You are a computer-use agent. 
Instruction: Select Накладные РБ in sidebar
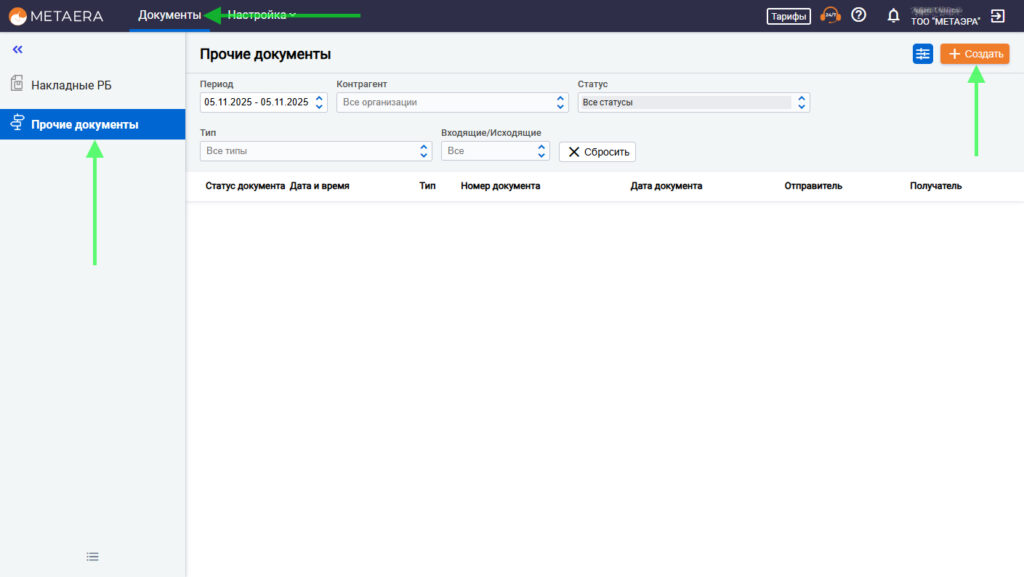tap(71, 85)
